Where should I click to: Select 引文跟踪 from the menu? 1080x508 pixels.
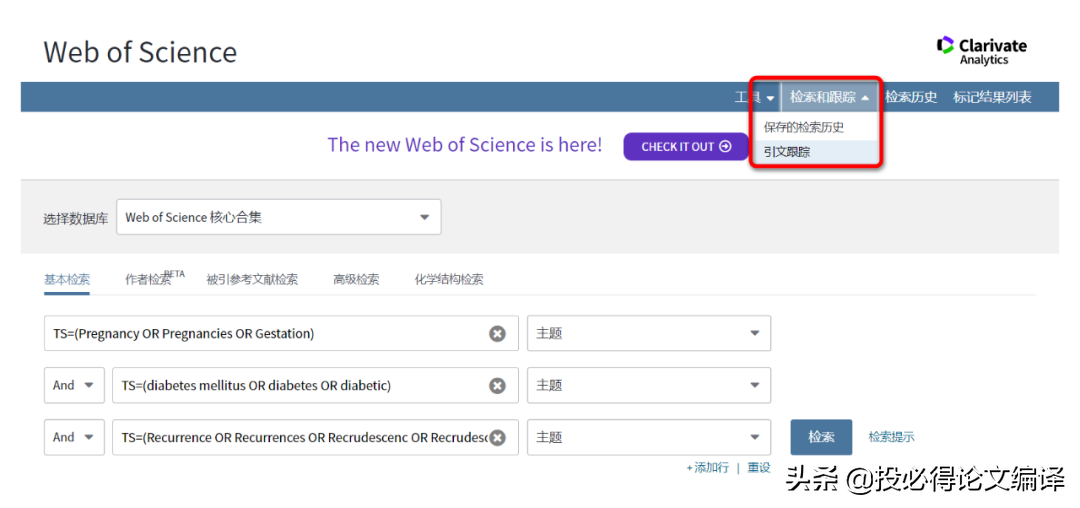tap(787, 152)
